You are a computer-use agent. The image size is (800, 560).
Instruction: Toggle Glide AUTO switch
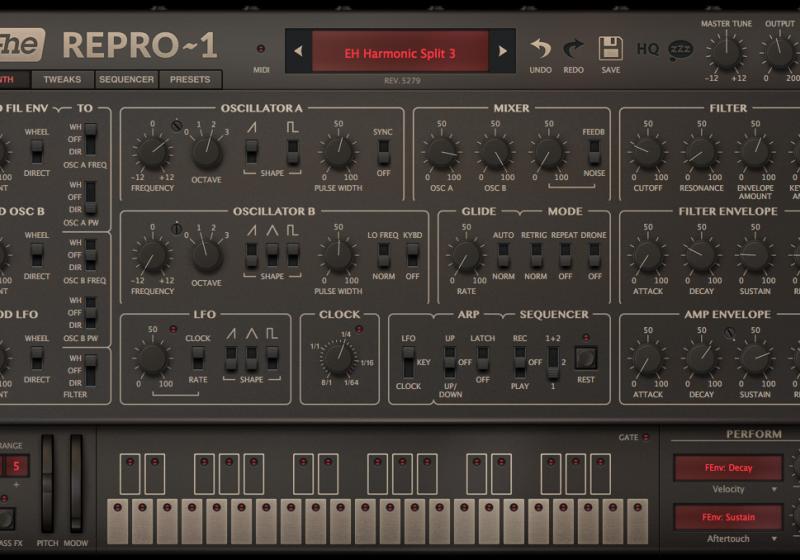(x=503, y=255)
